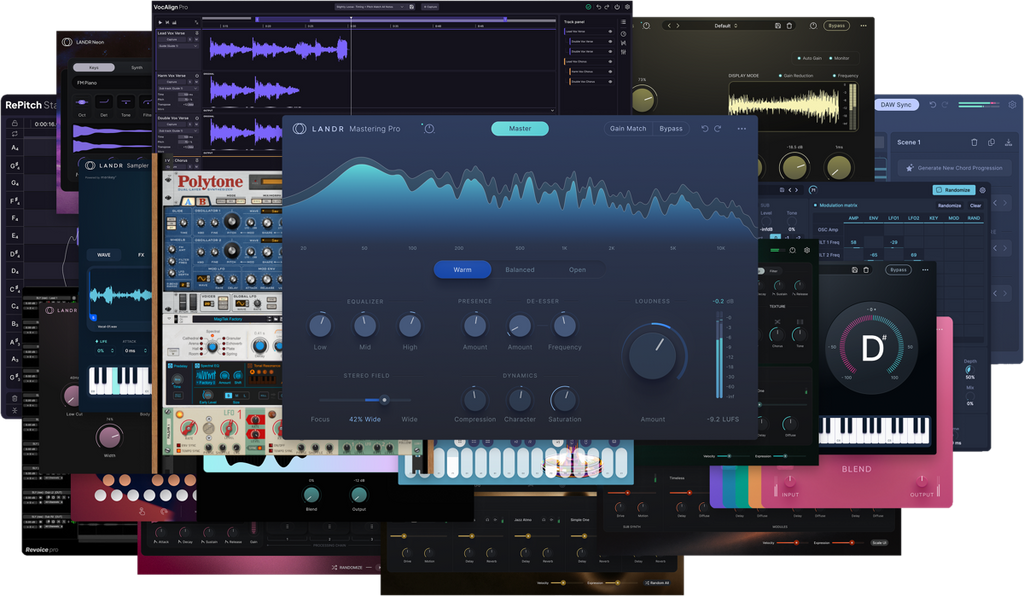Select the Oct icon in LANDR Neon
Viewport: 1024px width, 596px height.
(x=82, y=102)
